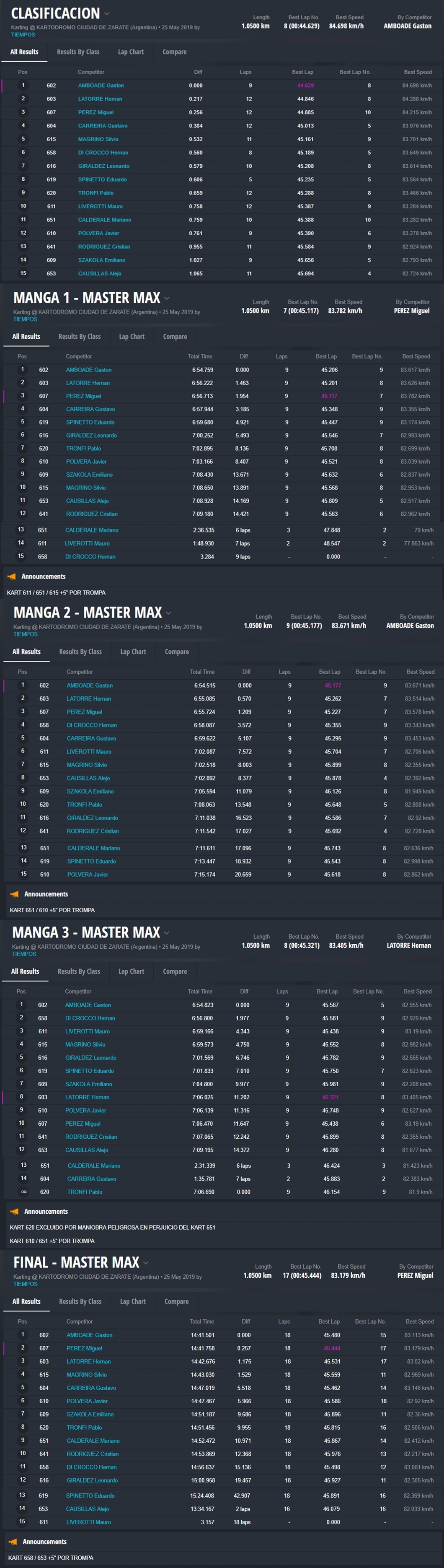The width and height of the screenshot is (444, 1568).
Task: Expand the CLASIFICACION title dropdown chevron
Action: click(107, 13)
